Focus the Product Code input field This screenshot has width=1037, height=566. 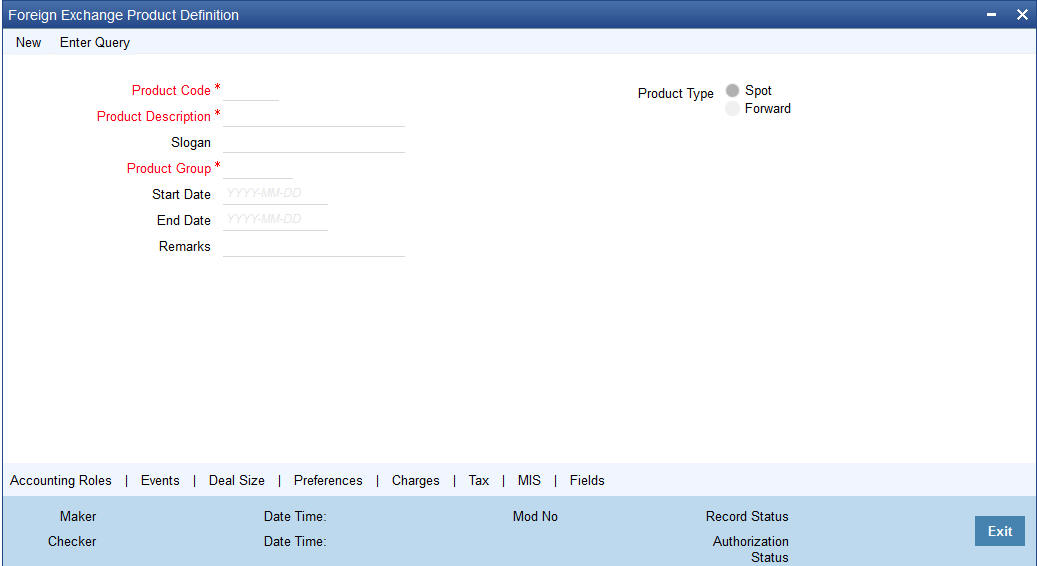tap(251, 91)
